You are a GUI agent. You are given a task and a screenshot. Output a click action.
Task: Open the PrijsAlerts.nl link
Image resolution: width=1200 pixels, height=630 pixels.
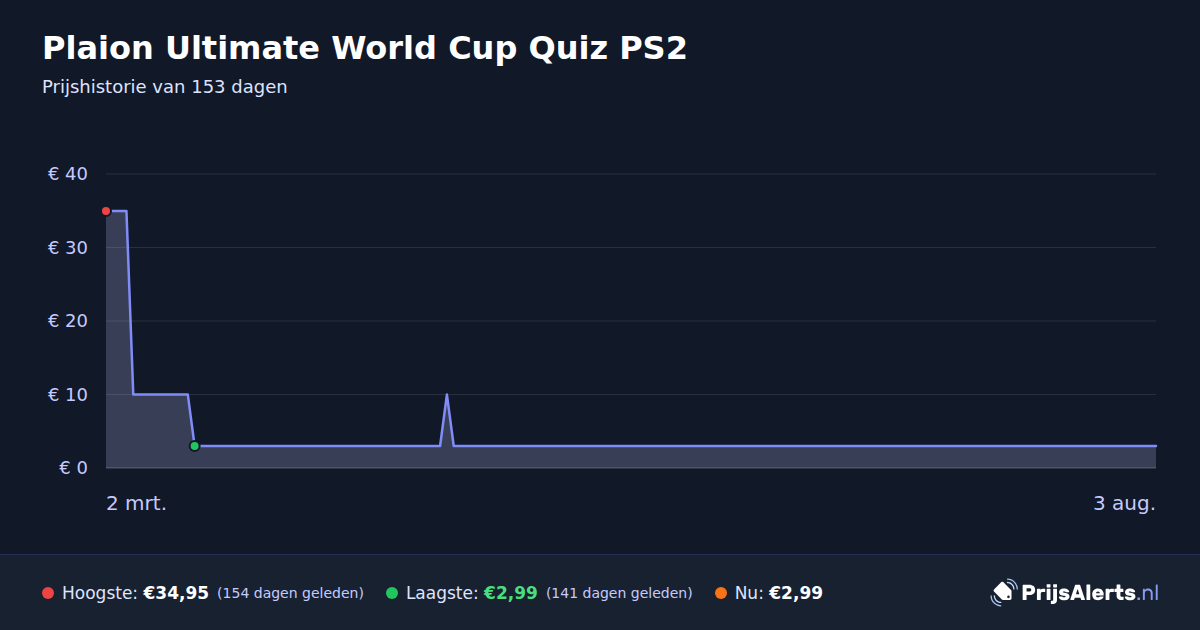pos(1075,593)
